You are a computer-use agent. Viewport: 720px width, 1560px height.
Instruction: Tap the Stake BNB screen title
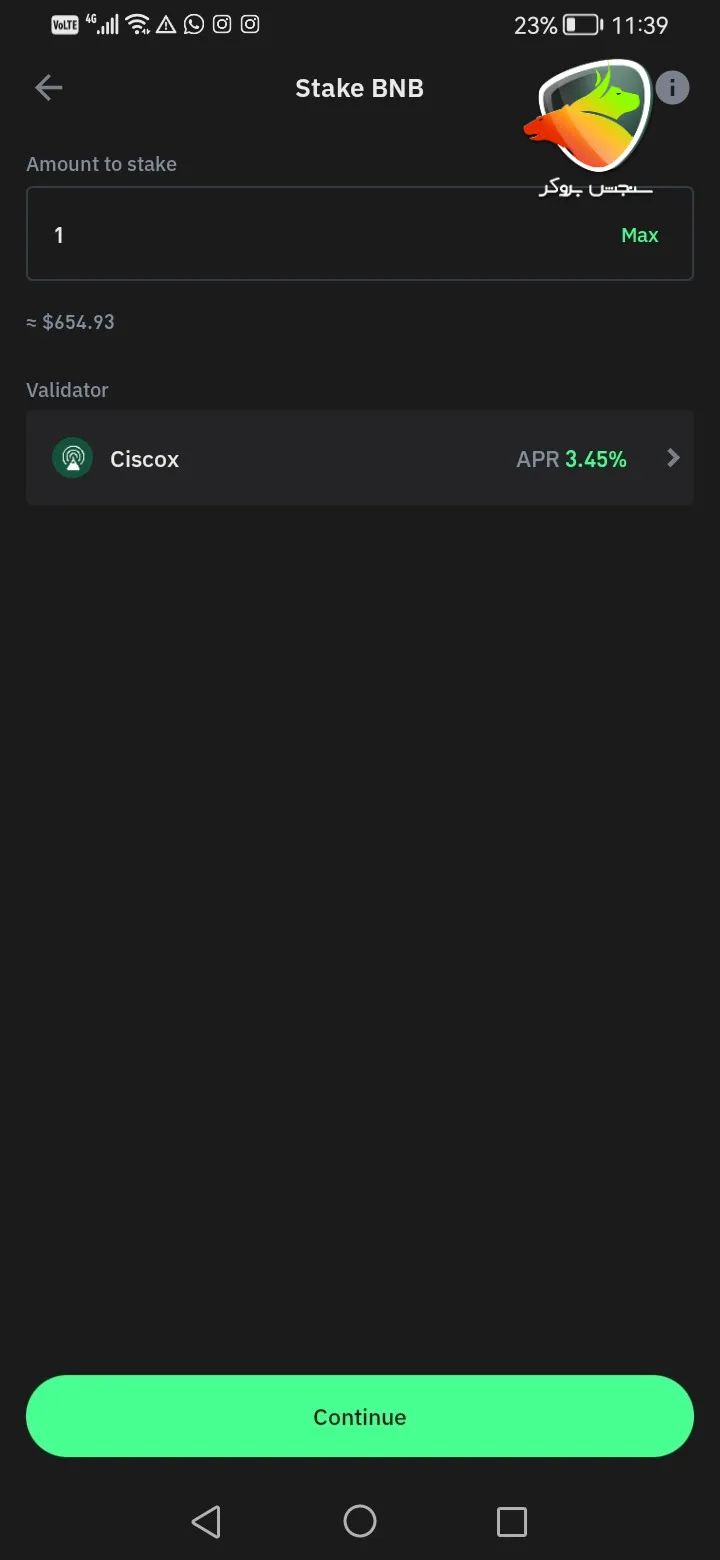click(359, 88)
